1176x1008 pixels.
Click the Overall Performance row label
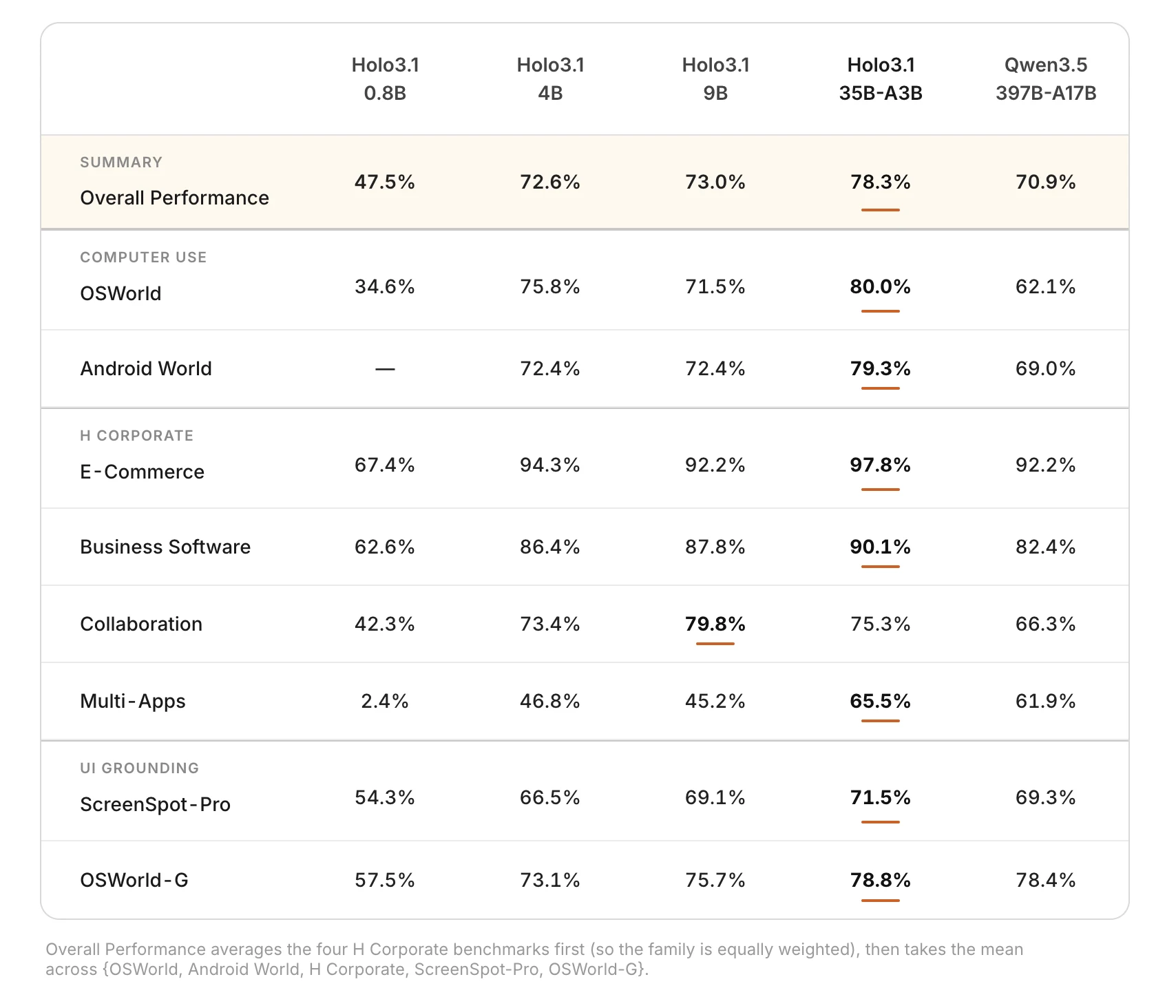click(174, 198)
